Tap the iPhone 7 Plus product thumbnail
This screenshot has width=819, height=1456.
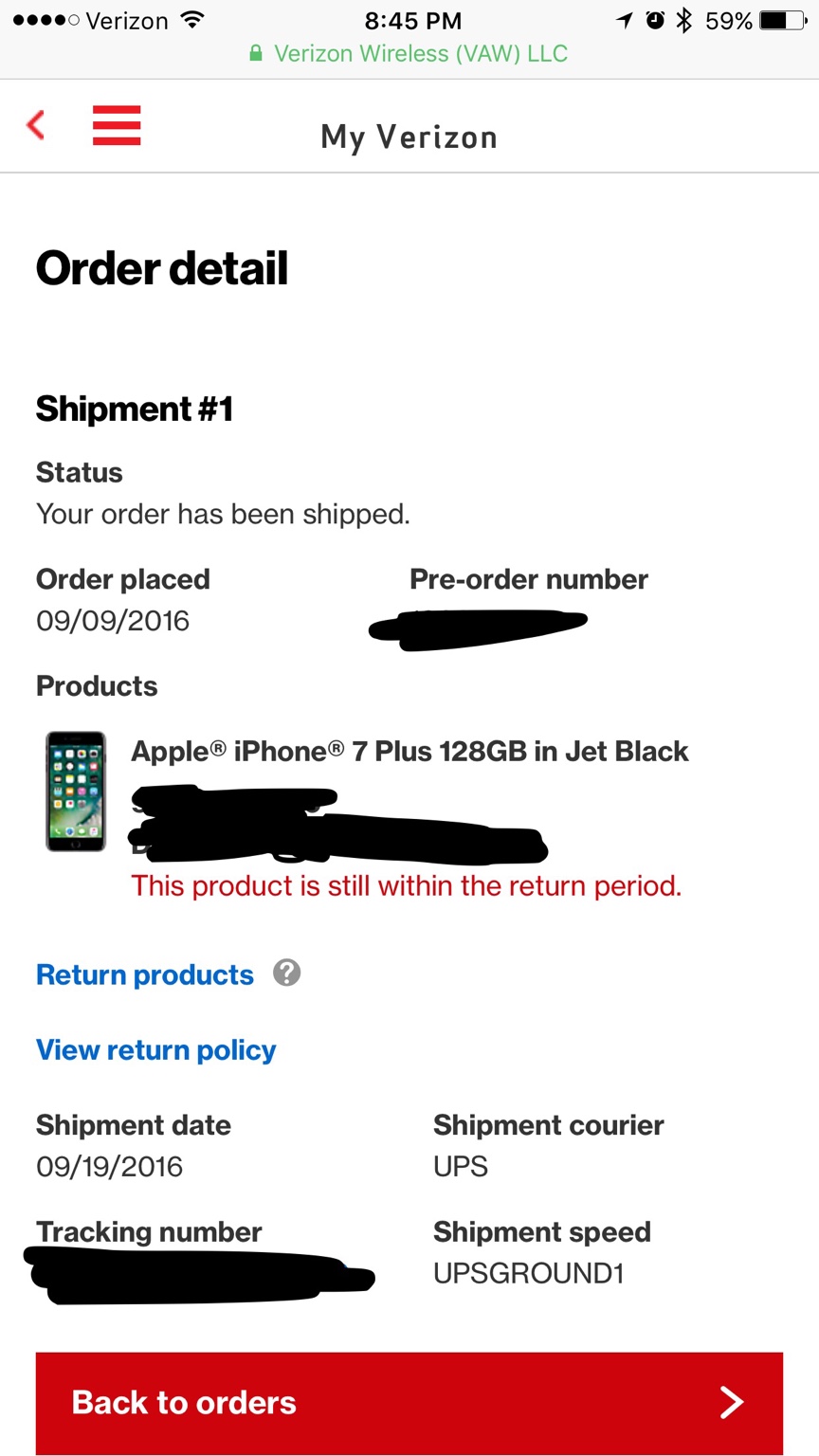click(x=76, y=792)
